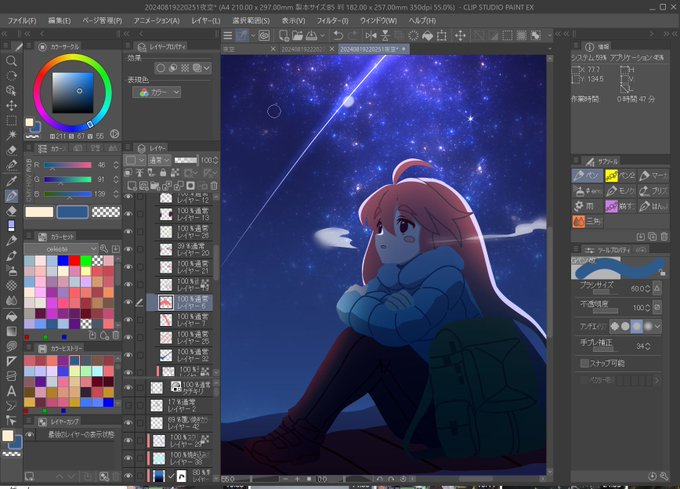The image size is (680, 489).
Task: Select the ペン sub tool
Action: click(588, 176)
